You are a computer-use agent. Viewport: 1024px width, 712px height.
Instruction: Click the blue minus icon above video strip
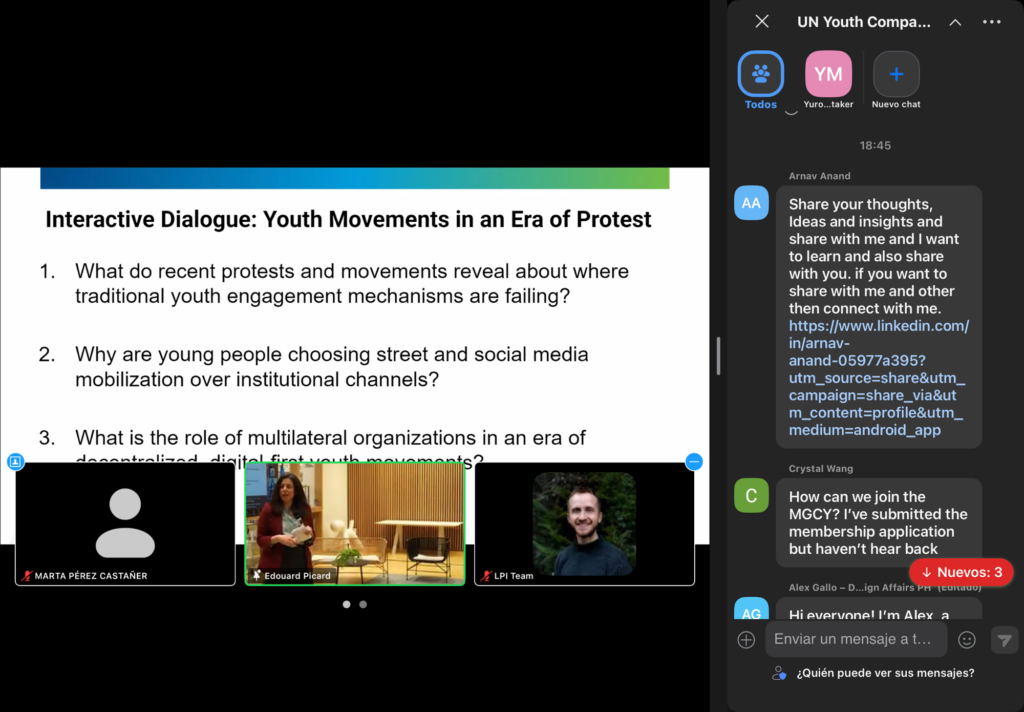694,461
